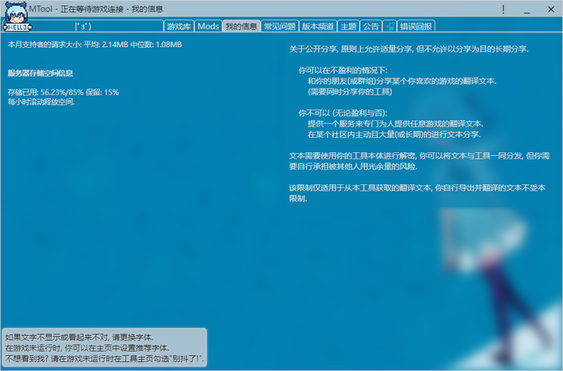Open the 公告 tab

tap(371, 26)
